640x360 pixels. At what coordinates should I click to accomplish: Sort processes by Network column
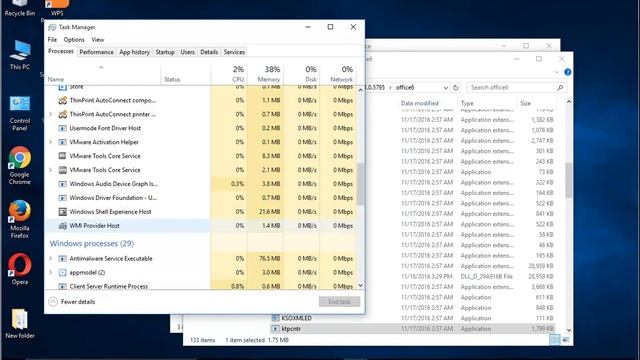click(338, 74)
